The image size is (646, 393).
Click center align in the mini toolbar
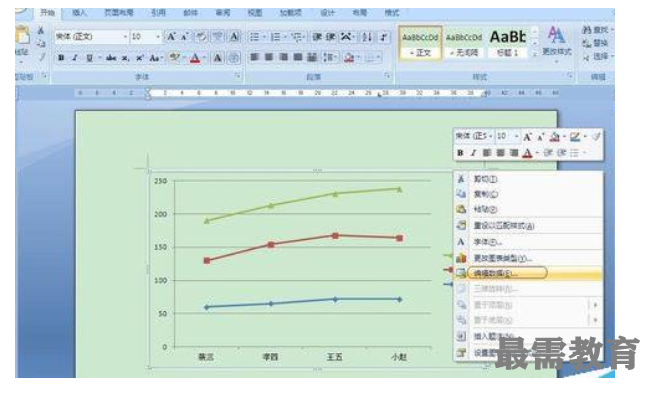tap(501, 153)
